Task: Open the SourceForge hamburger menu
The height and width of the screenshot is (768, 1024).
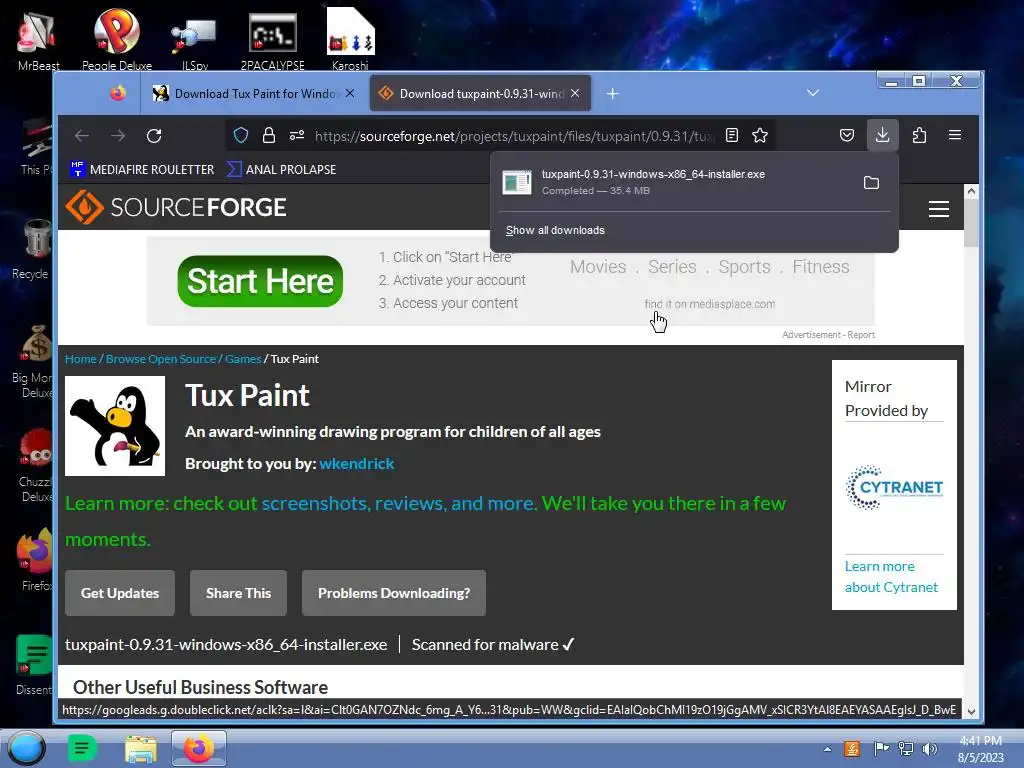Action: pos(939,209)
